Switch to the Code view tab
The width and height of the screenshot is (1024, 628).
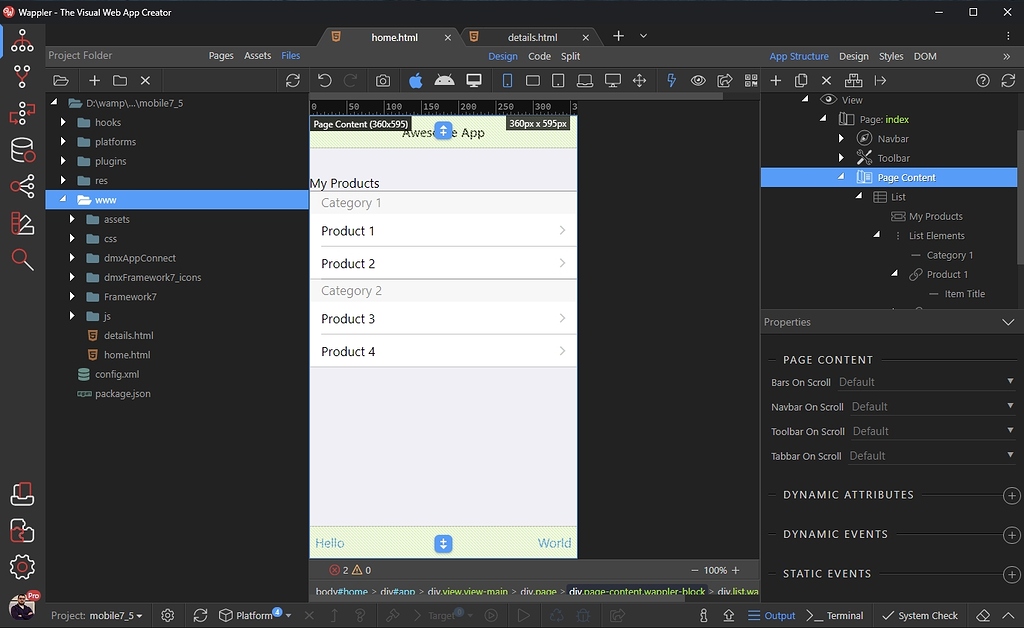point(539,56)
